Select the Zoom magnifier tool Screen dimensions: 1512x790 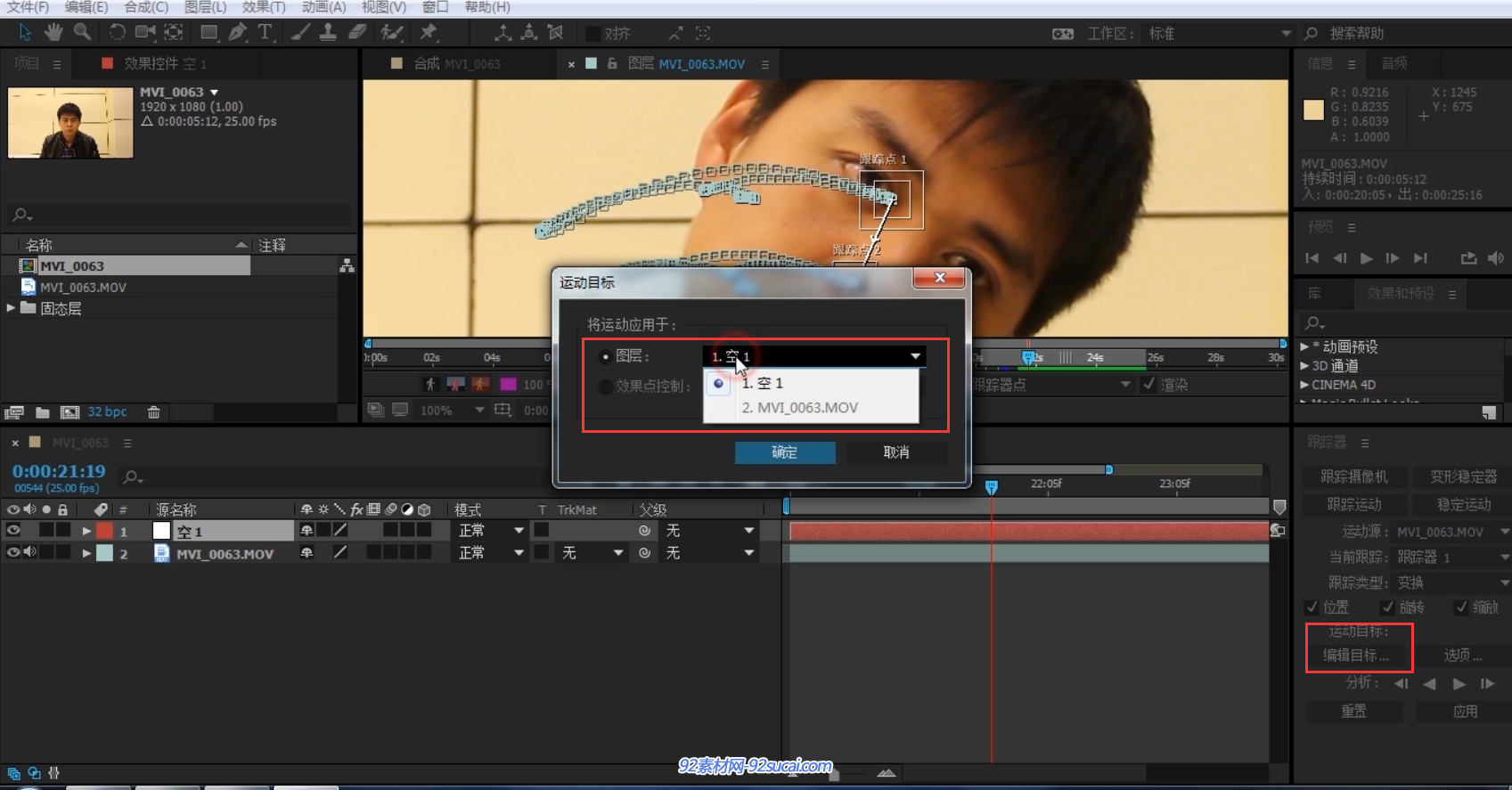pyautogui.click(x=82, y=33)
